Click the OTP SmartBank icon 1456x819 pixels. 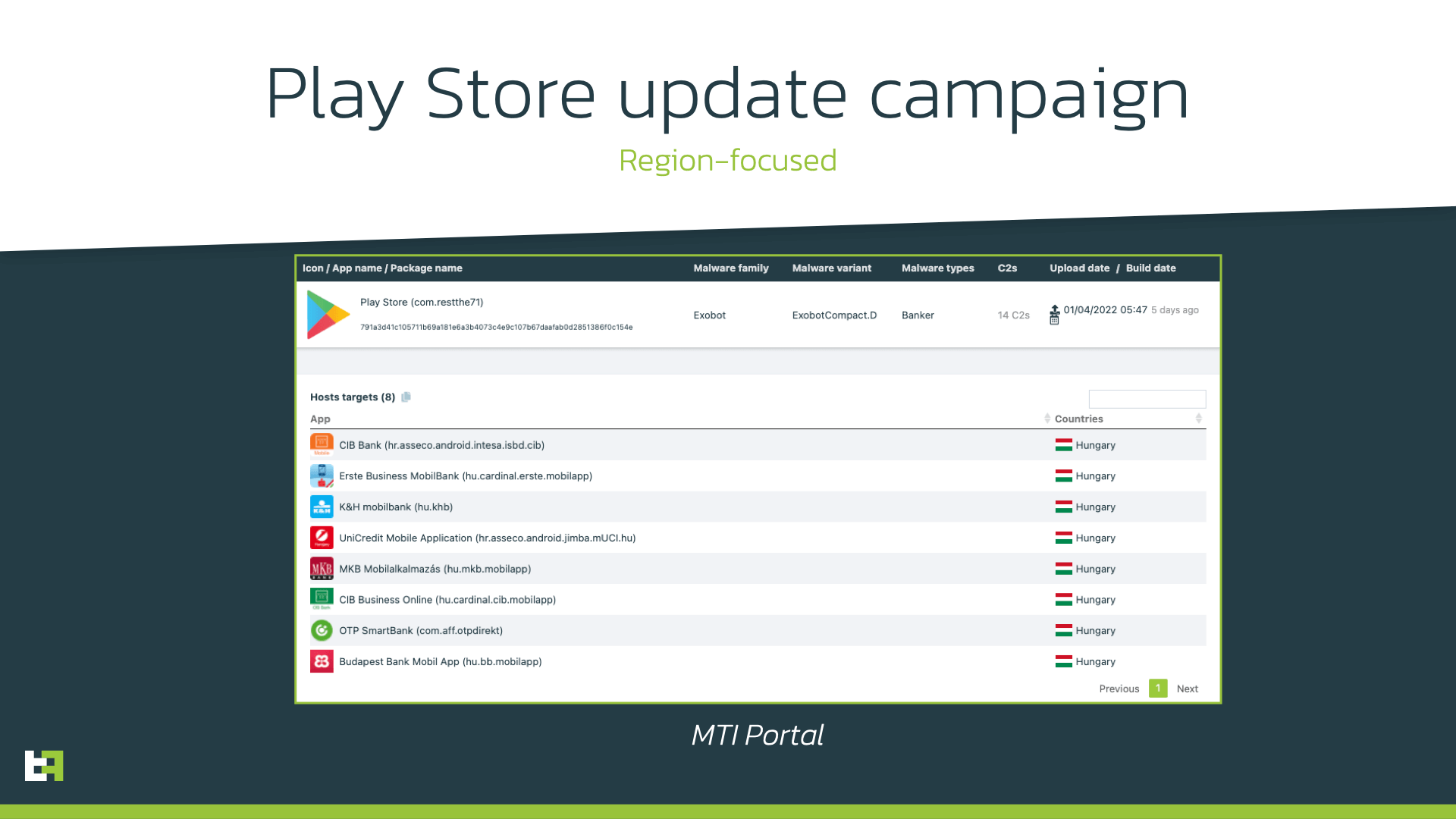coord(322,630)
